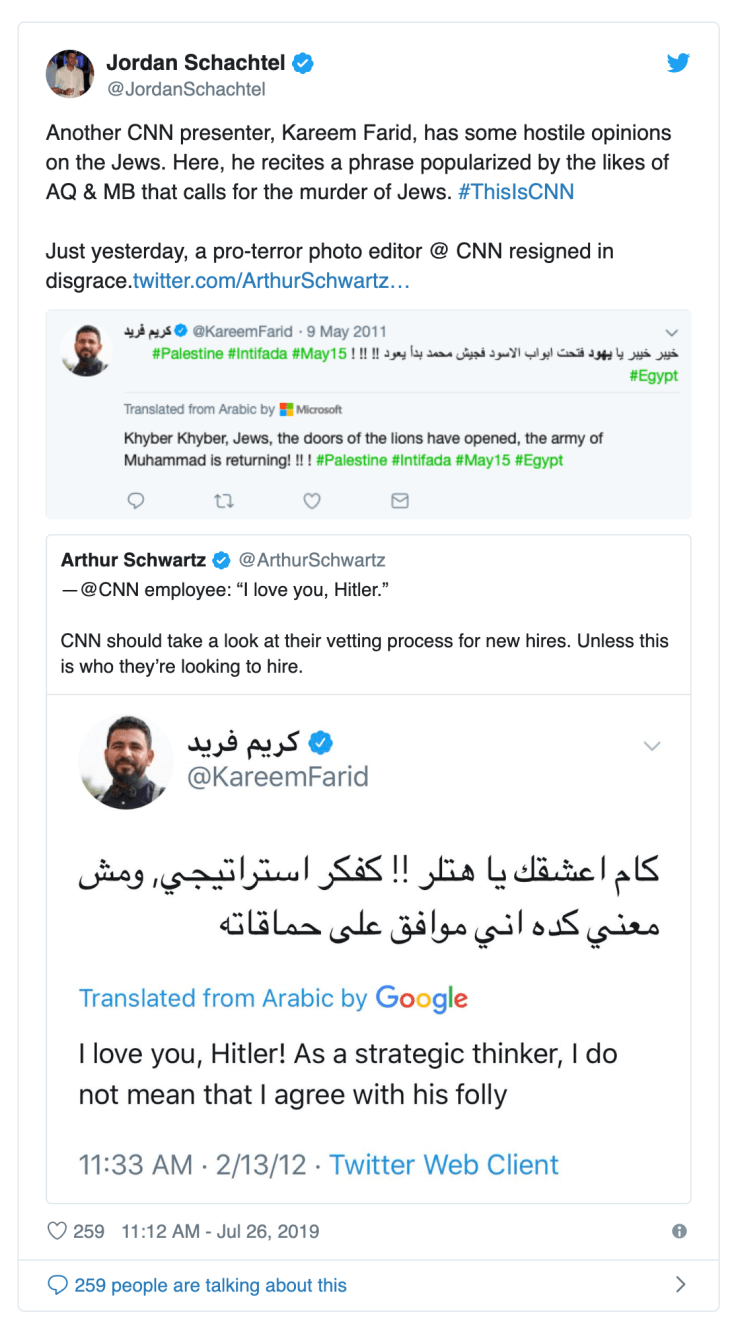Click the Google logo next to Translated from Arabic
The width and height of the screenshot is (736, 1328).
(x=422, y=998)
